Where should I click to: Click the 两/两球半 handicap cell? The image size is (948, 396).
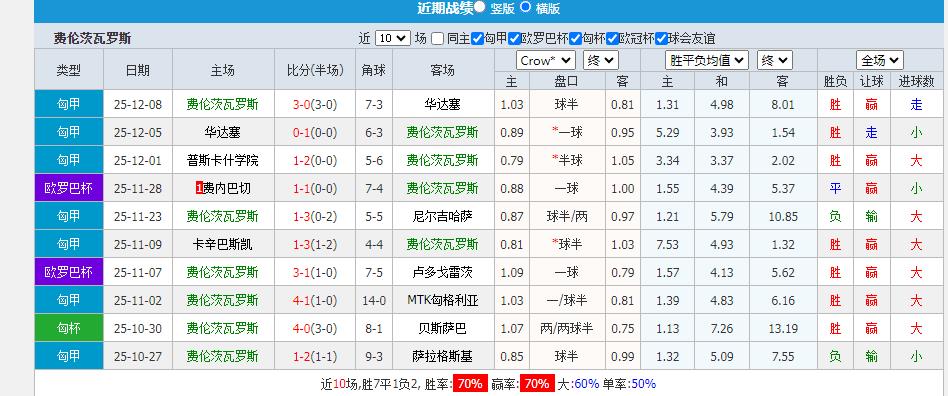[567, 328]
